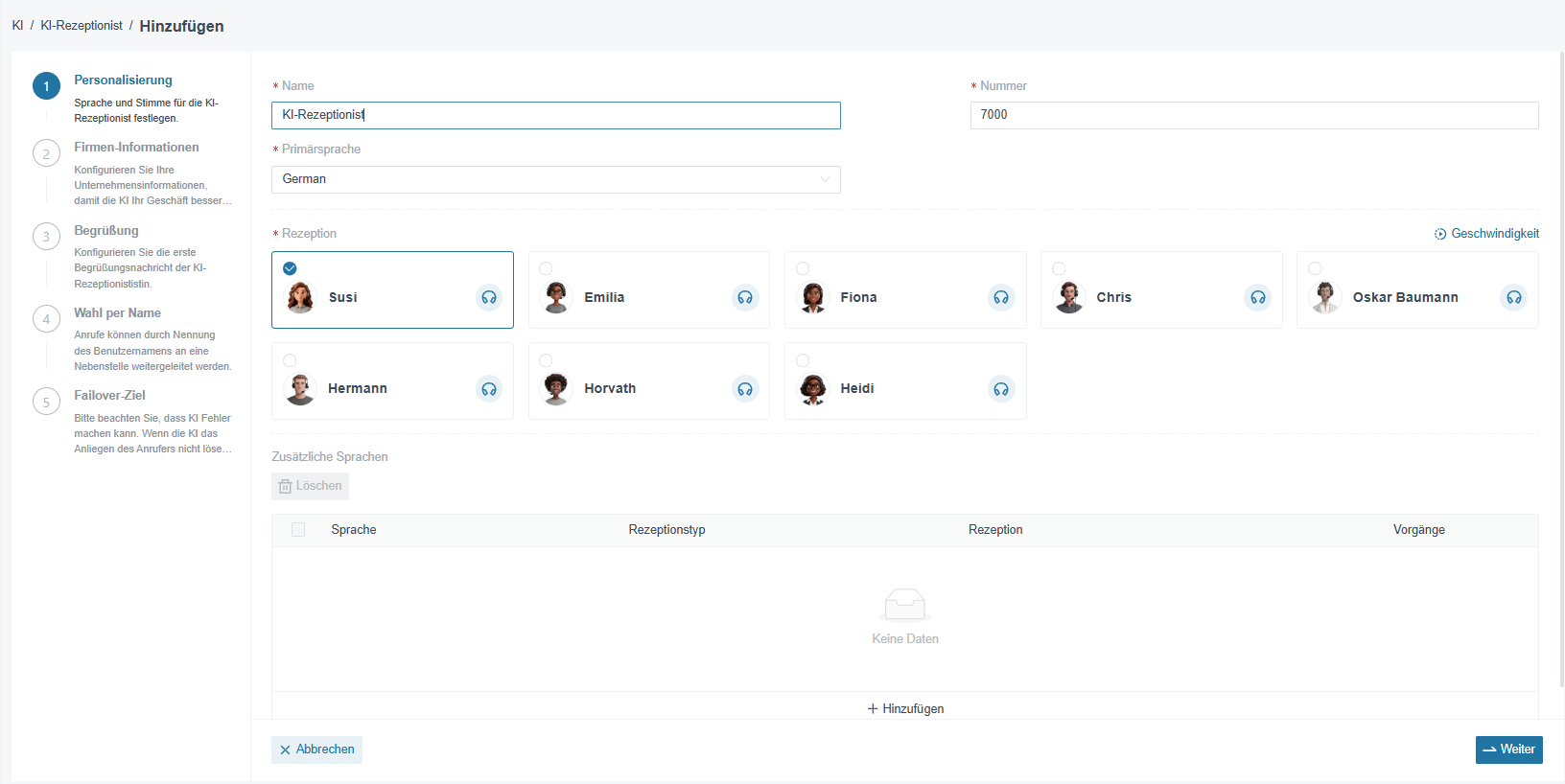Click step 5 circle for Failover-Ziel
Viewport: 1565px width, 784px height.
[x=46, y=402]
